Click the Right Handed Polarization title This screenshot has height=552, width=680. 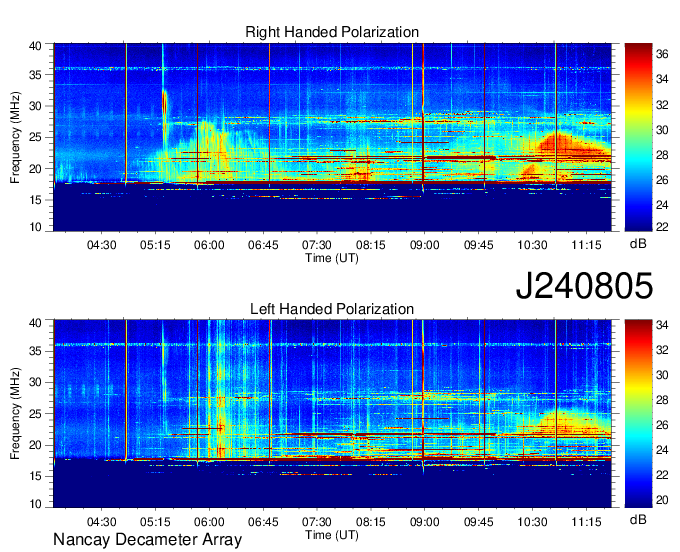click(x=332, y=32)
